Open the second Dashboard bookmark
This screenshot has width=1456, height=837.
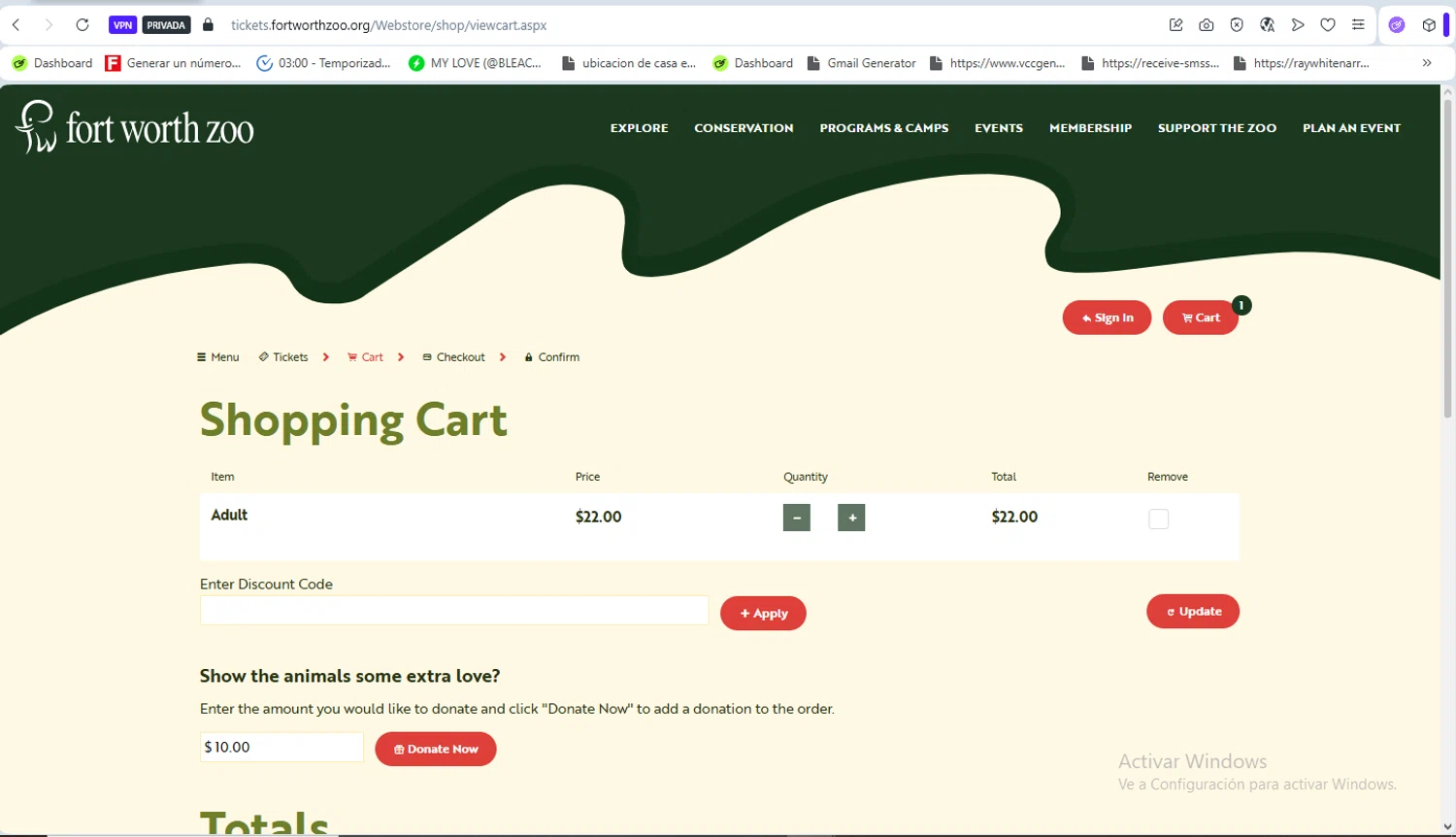pos(753,63)
